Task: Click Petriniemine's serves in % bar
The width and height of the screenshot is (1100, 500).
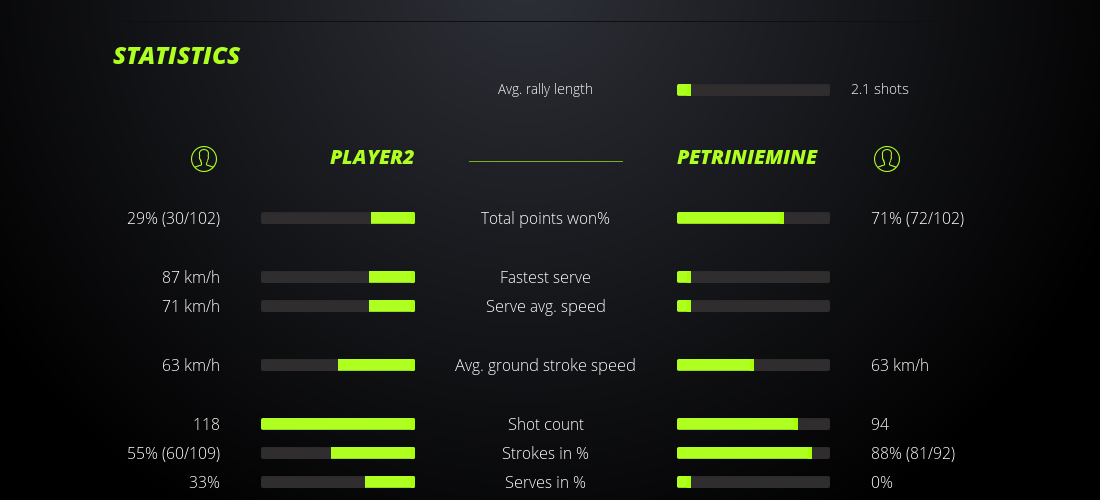Action: tap(753, 482)
